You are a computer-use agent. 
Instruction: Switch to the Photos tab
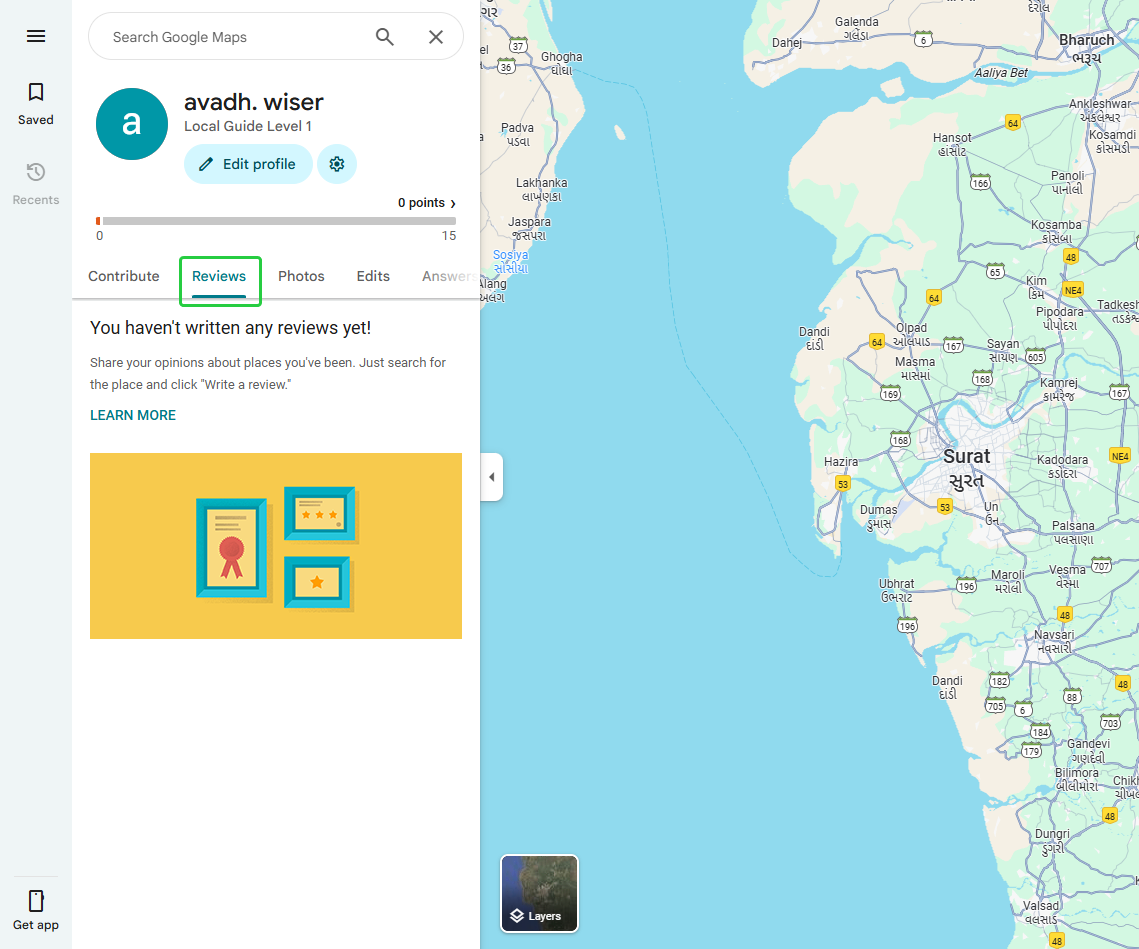coord(301,276)
